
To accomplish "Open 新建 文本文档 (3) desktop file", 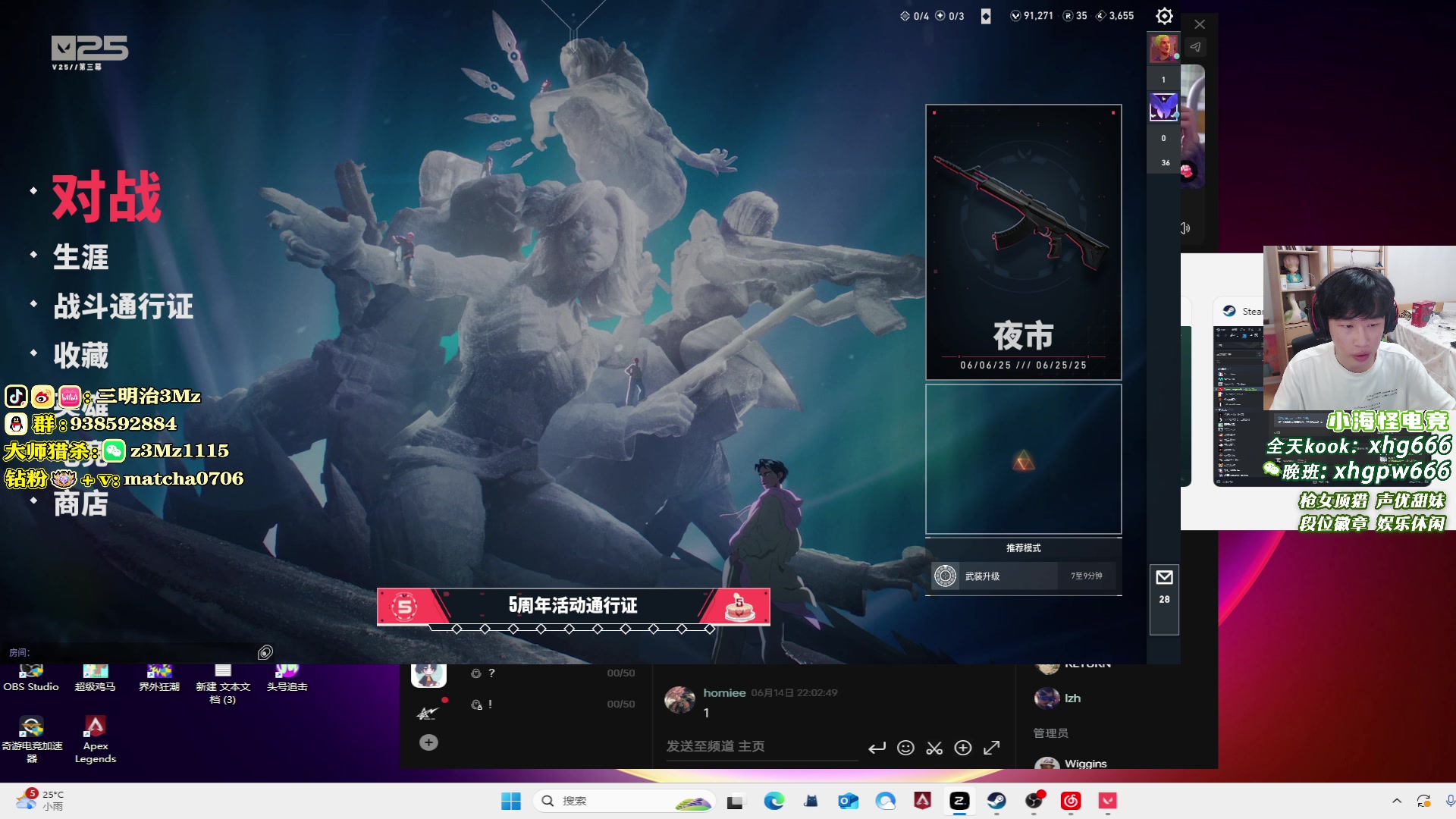I will pyautogui.click(x=223, y=684).
